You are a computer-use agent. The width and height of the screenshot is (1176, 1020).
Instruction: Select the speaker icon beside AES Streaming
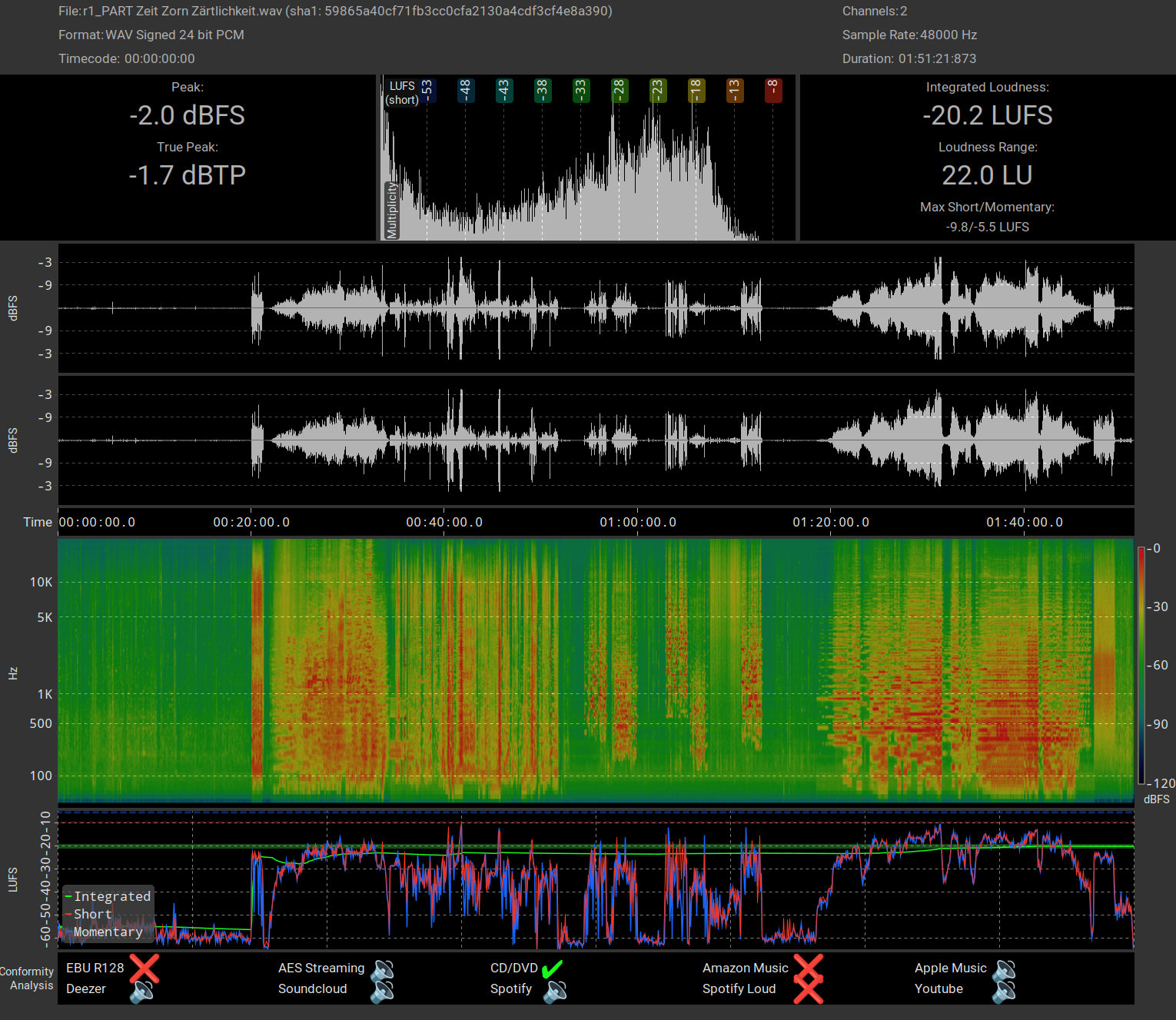click(x=382, y=969)
